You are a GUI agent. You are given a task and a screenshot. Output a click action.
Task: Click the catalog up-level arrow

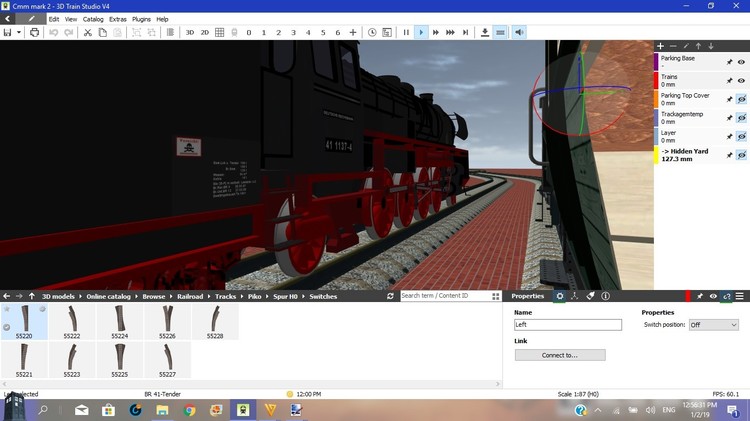pos(32,296)
